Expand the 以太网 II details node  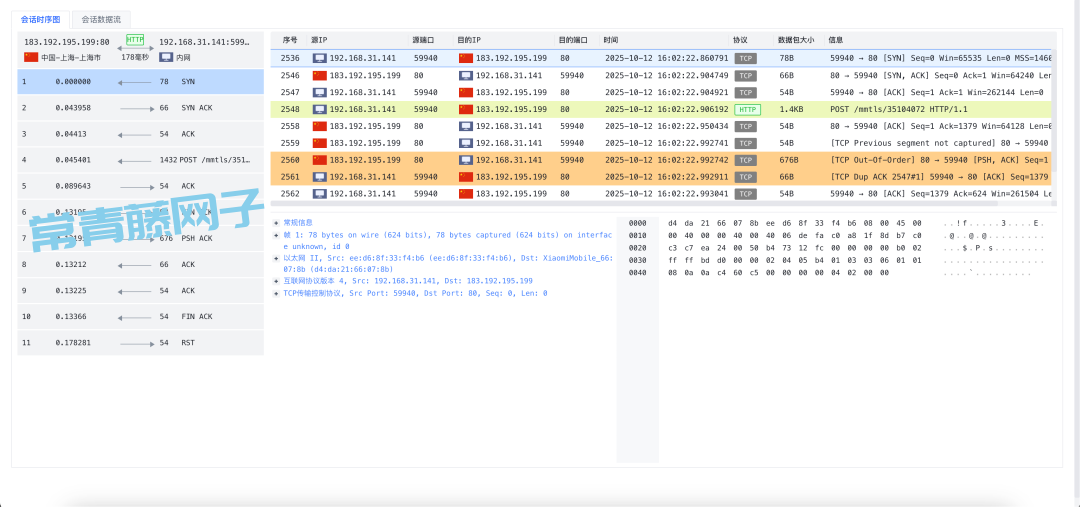pos(276,258)
